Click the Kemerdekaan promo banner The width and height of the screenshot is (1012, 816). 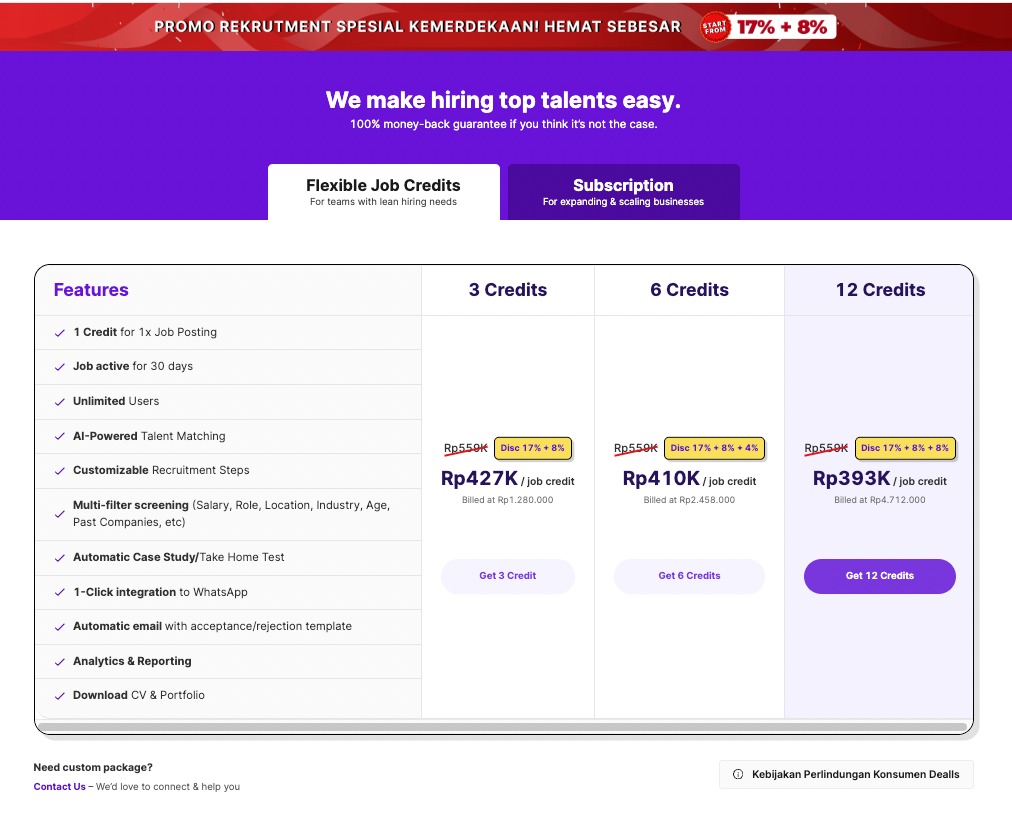pyautogui.click(x=420, y=27)
